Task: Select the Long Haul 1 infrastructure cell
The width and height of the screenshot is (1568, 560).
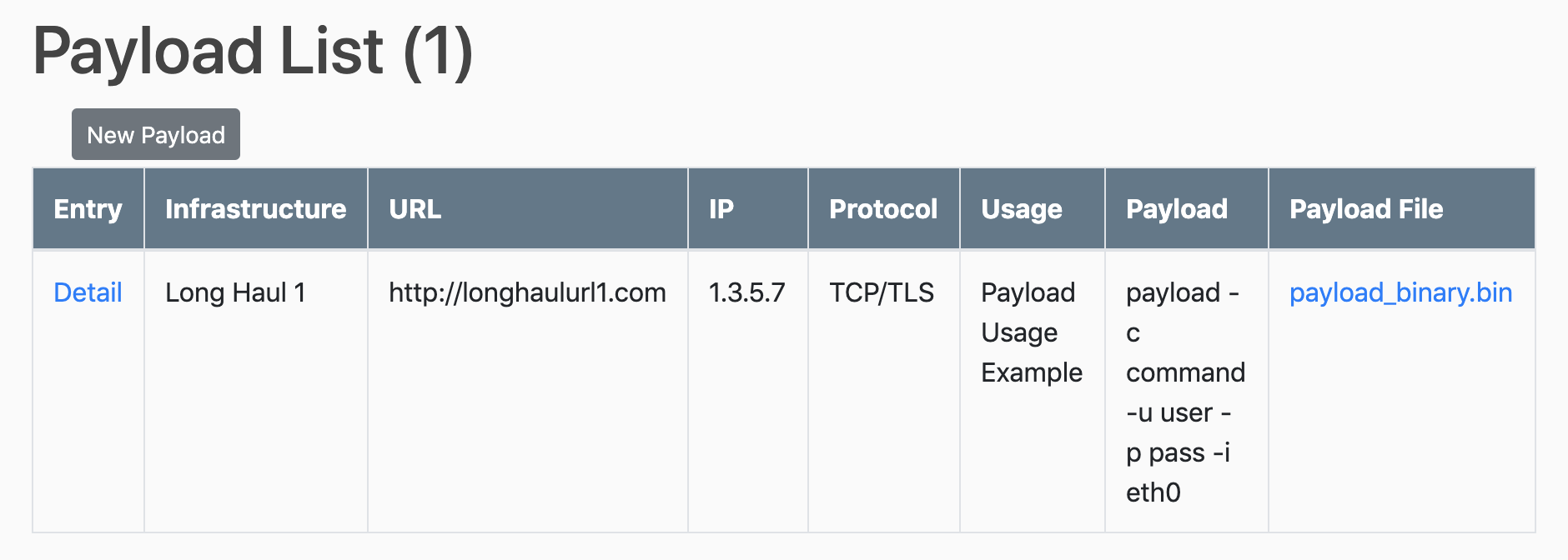Action: click(x=235, y=292)
